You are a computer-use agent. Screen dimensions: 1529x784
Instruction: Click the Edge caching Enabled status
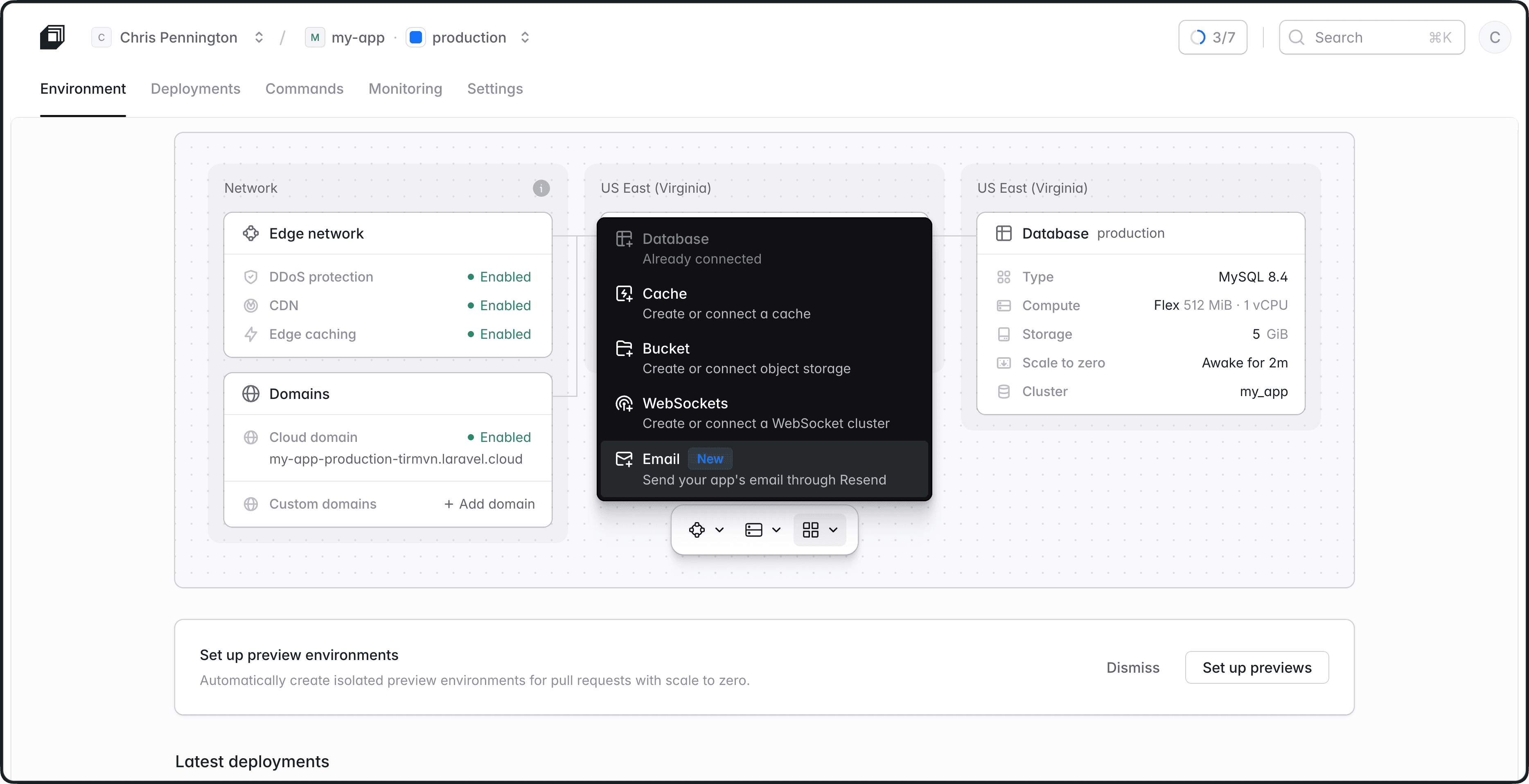point(499,334)
